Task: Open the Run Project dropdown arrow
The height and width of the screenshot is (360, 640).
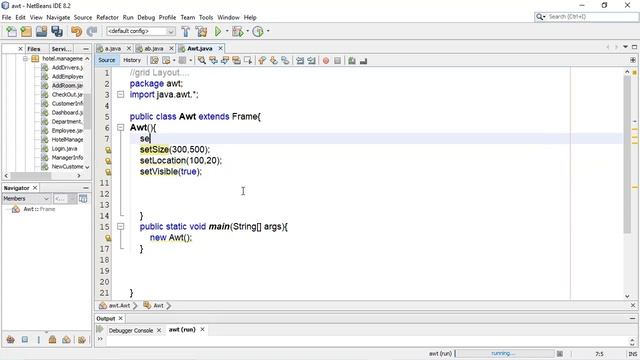Action: click(227, 31)
